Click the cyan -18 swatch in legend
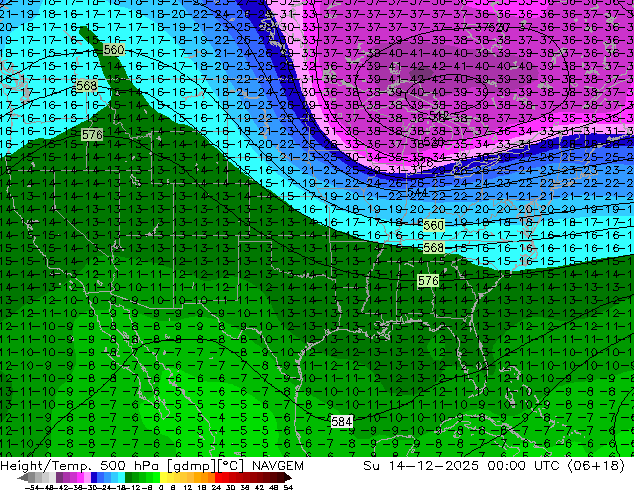 click(122, 477)
